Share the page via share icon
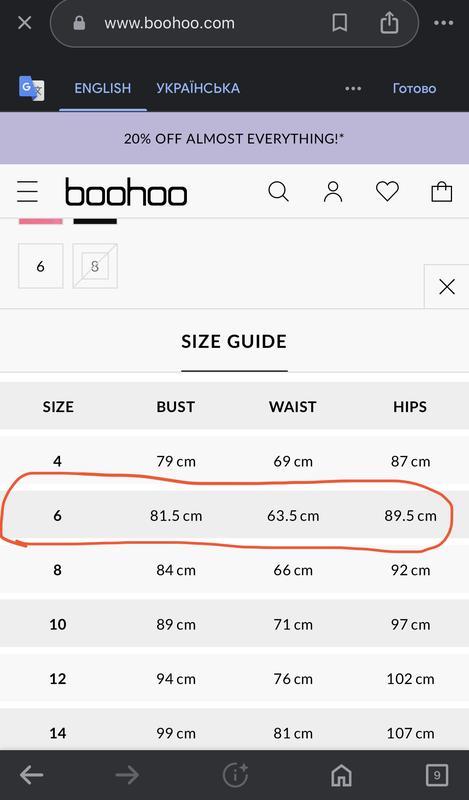This screenshot has width=469, height=800. (389, 22)
